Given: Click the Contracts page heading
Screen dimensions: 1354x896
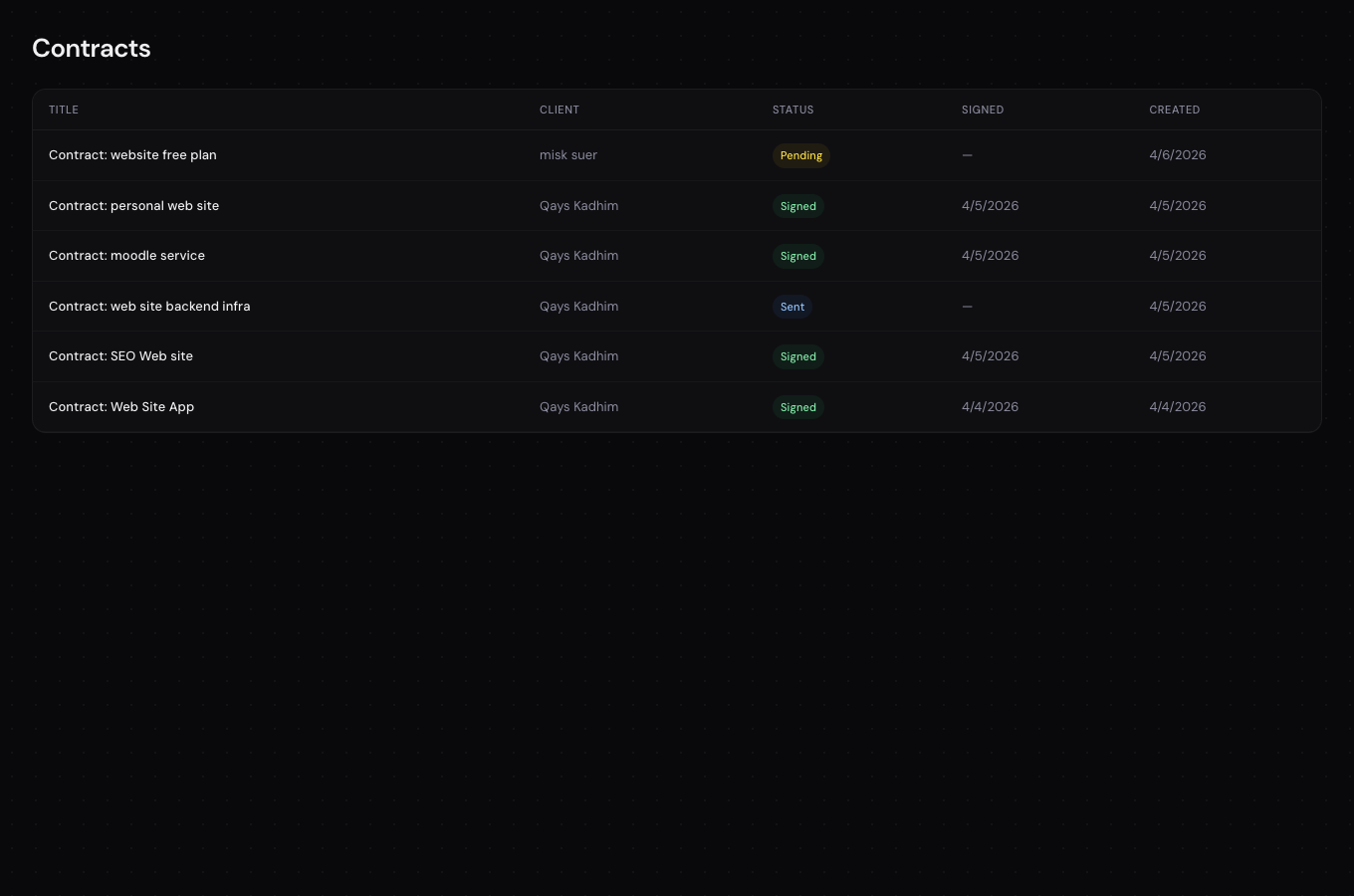Looking at the screenshot, I should 92,48.
